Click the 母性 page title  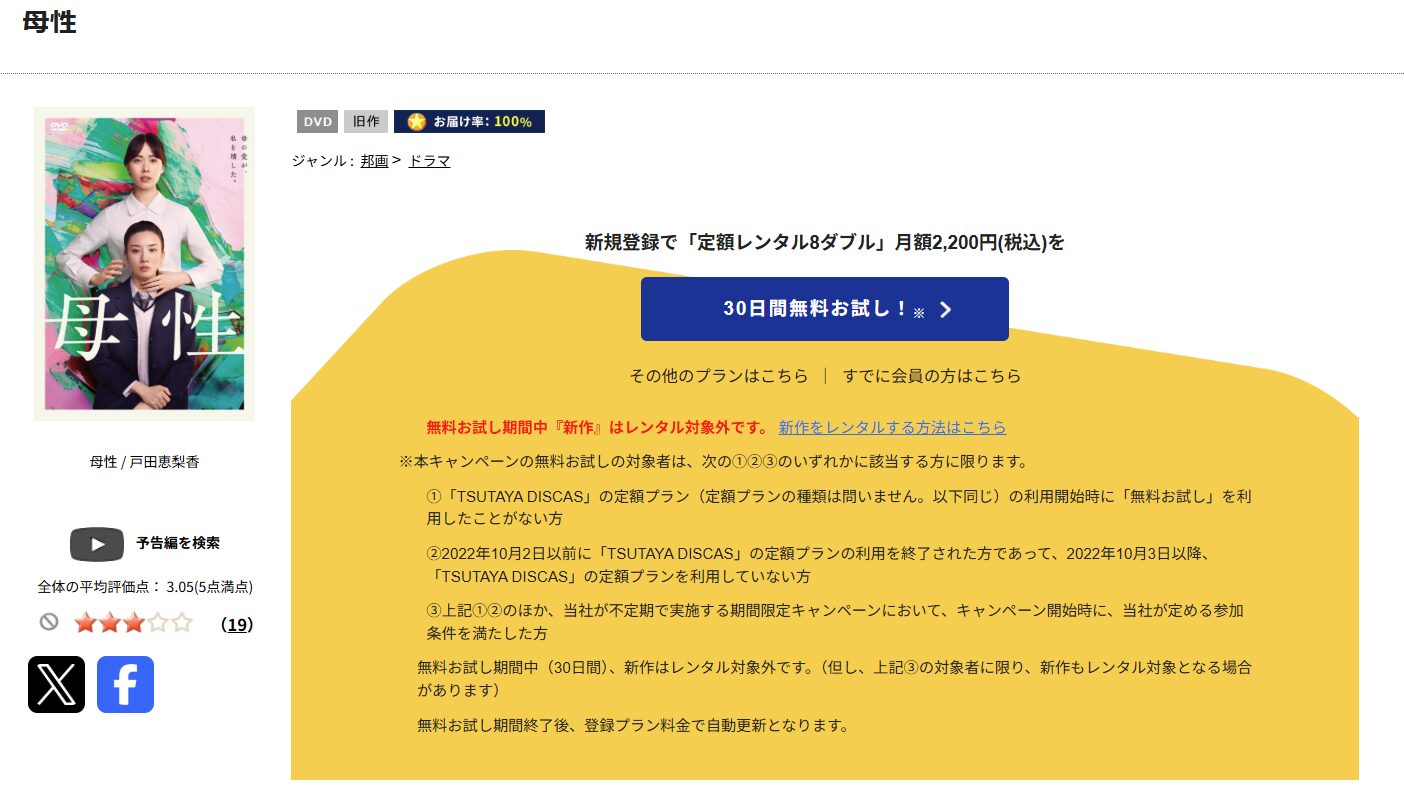pos(49,22)
